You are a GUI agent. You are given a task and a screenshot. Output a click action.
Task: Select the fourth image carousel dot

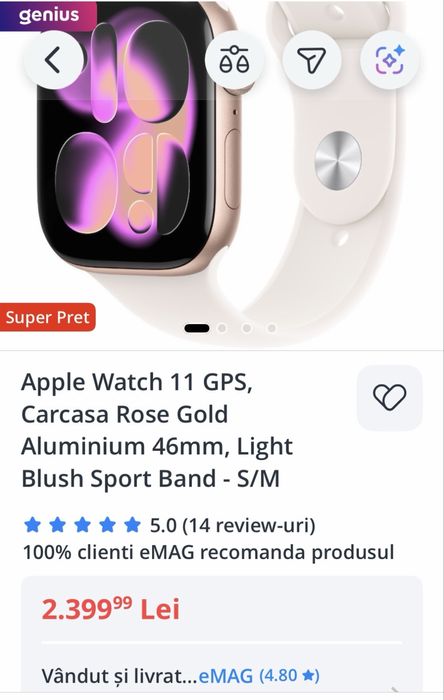[x=271, y=329]
